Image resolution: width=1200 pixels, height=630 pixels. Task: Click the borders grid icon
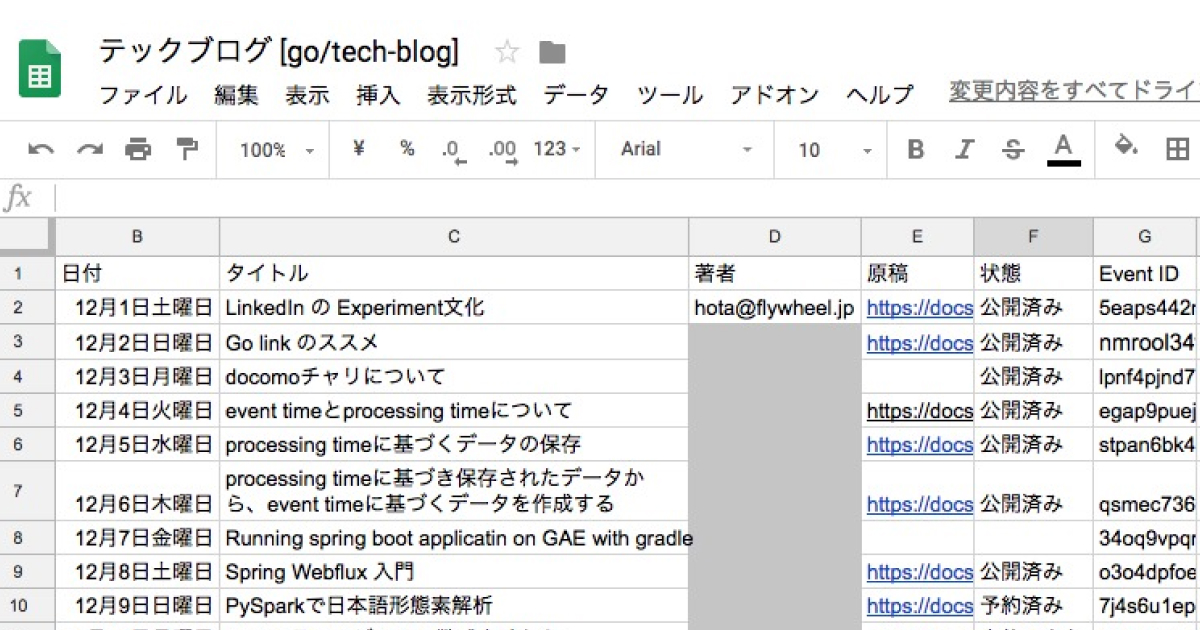[x=1177, y=150]
